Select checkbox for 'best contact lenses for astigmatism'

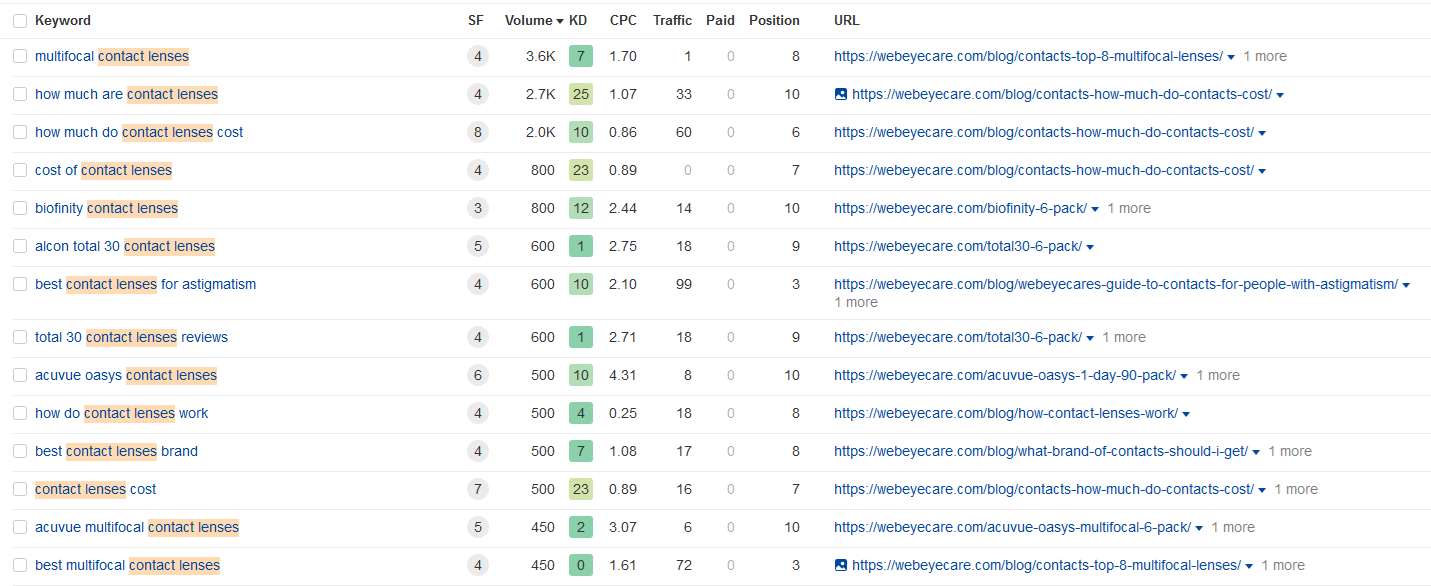click(20, 284)
